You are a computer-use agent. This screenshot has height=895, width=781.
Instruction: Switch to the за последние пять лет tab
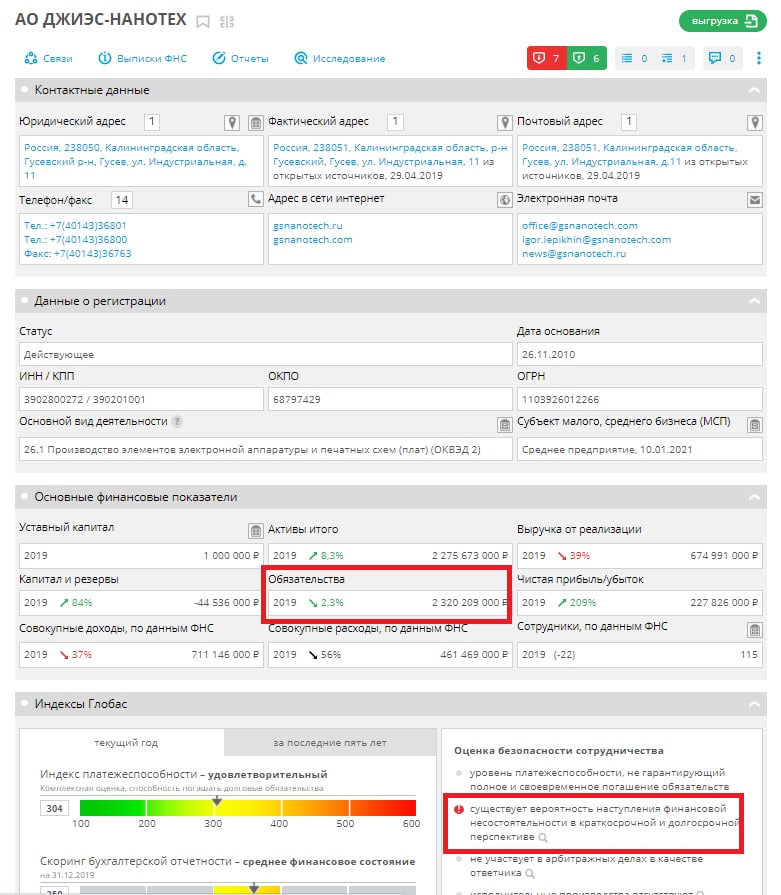[x=330, y=743]
